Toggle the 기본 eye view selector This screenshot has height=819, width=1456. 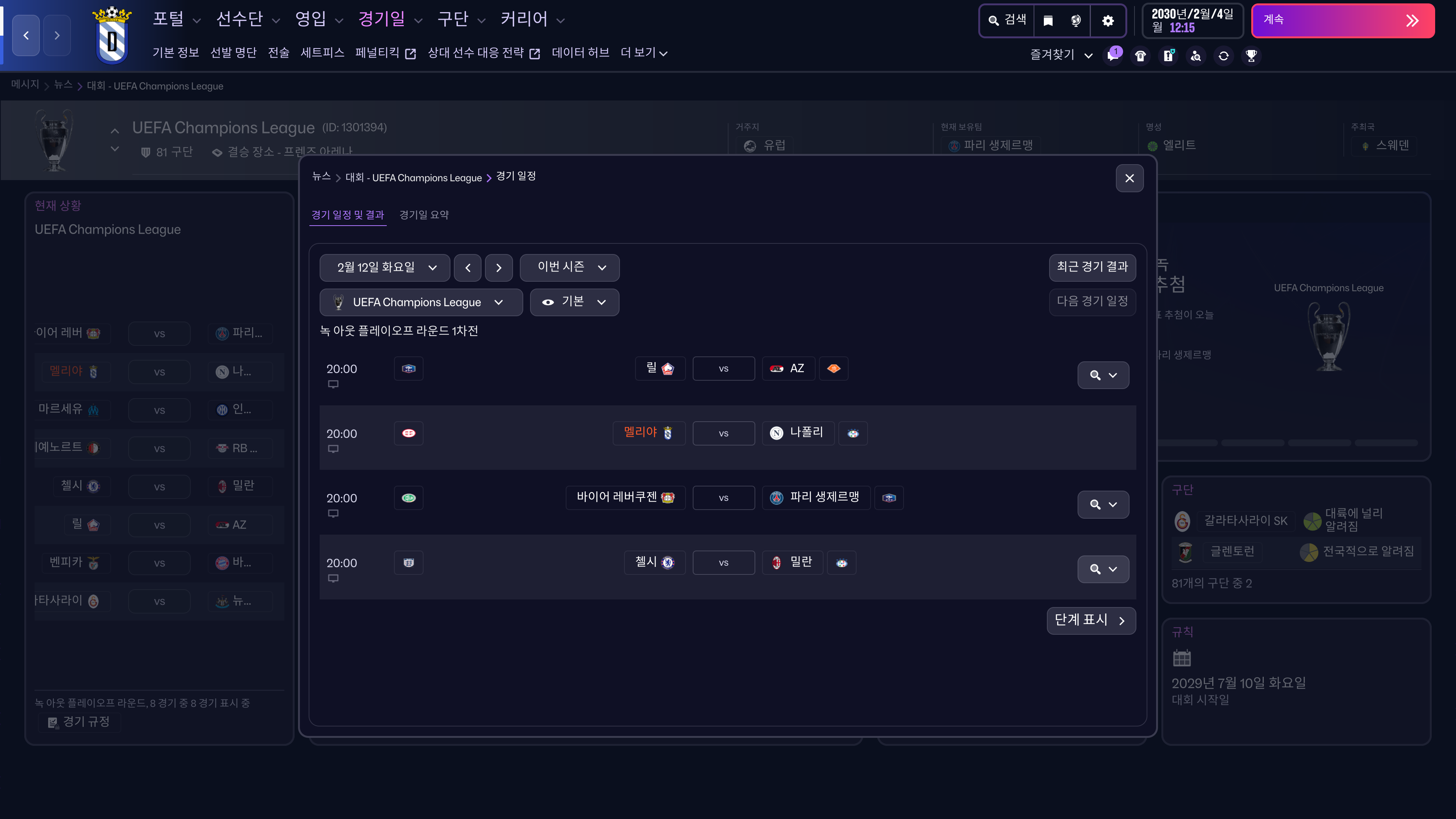(x=574, y=302)
